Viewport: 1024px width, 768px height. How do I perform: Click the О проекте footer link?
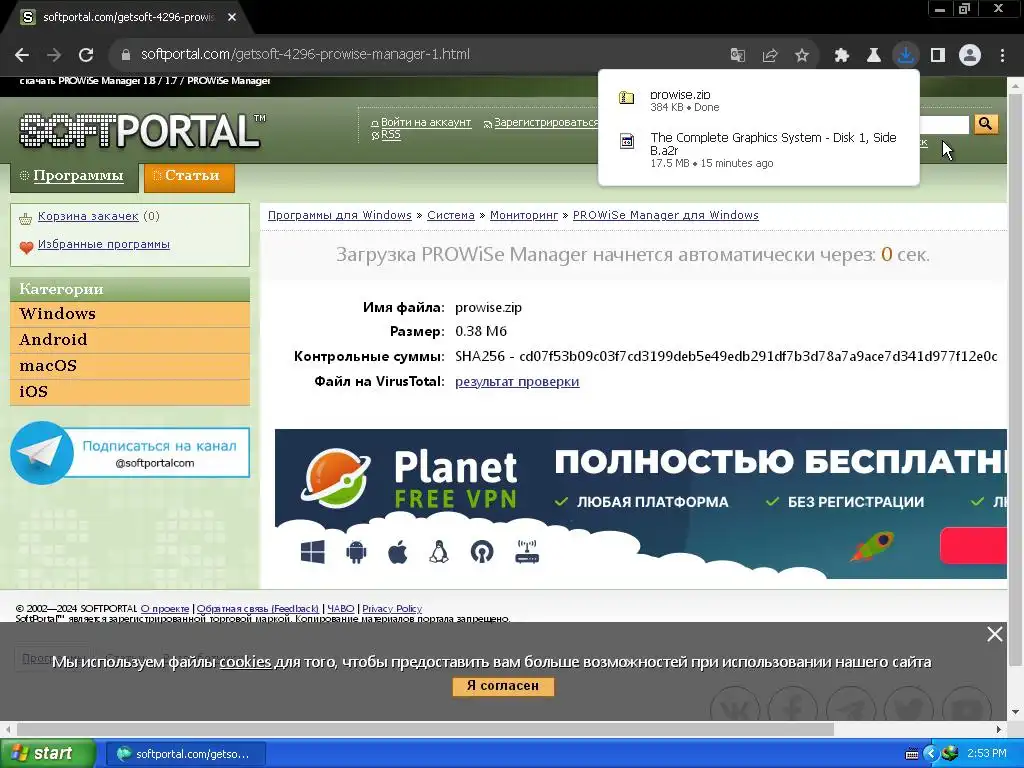coord(165,609)
